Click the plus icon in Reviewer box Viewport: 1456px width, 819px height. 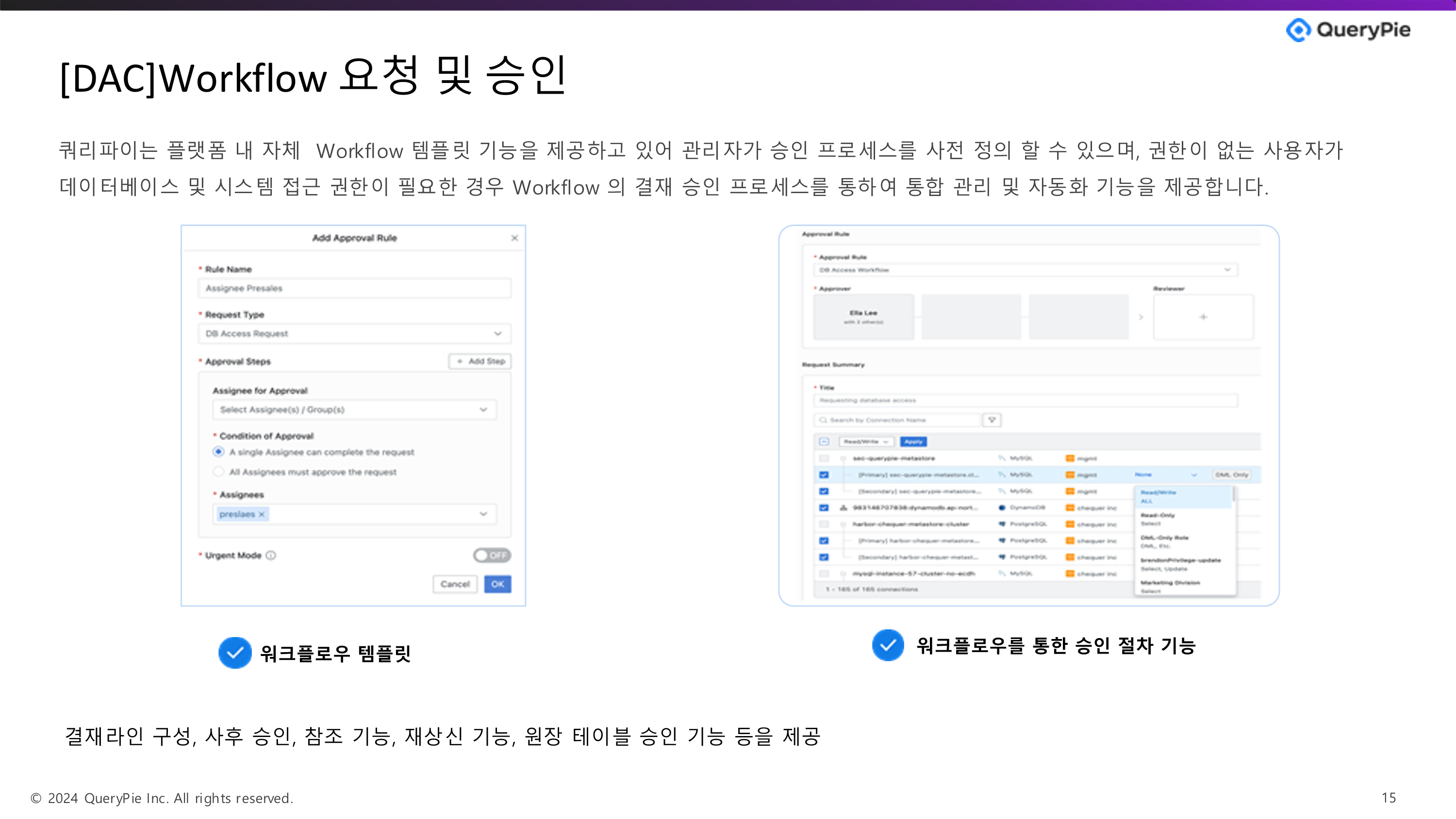point(1203,317)
